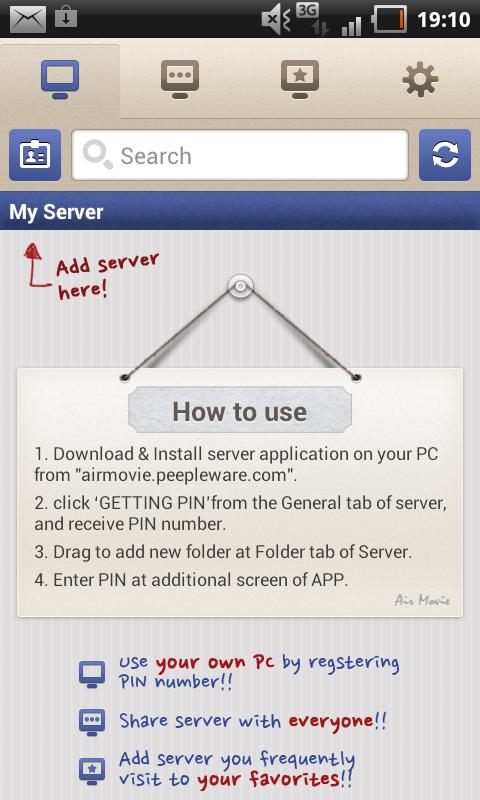Tap the blue refresh arrows button

(445, 155)
